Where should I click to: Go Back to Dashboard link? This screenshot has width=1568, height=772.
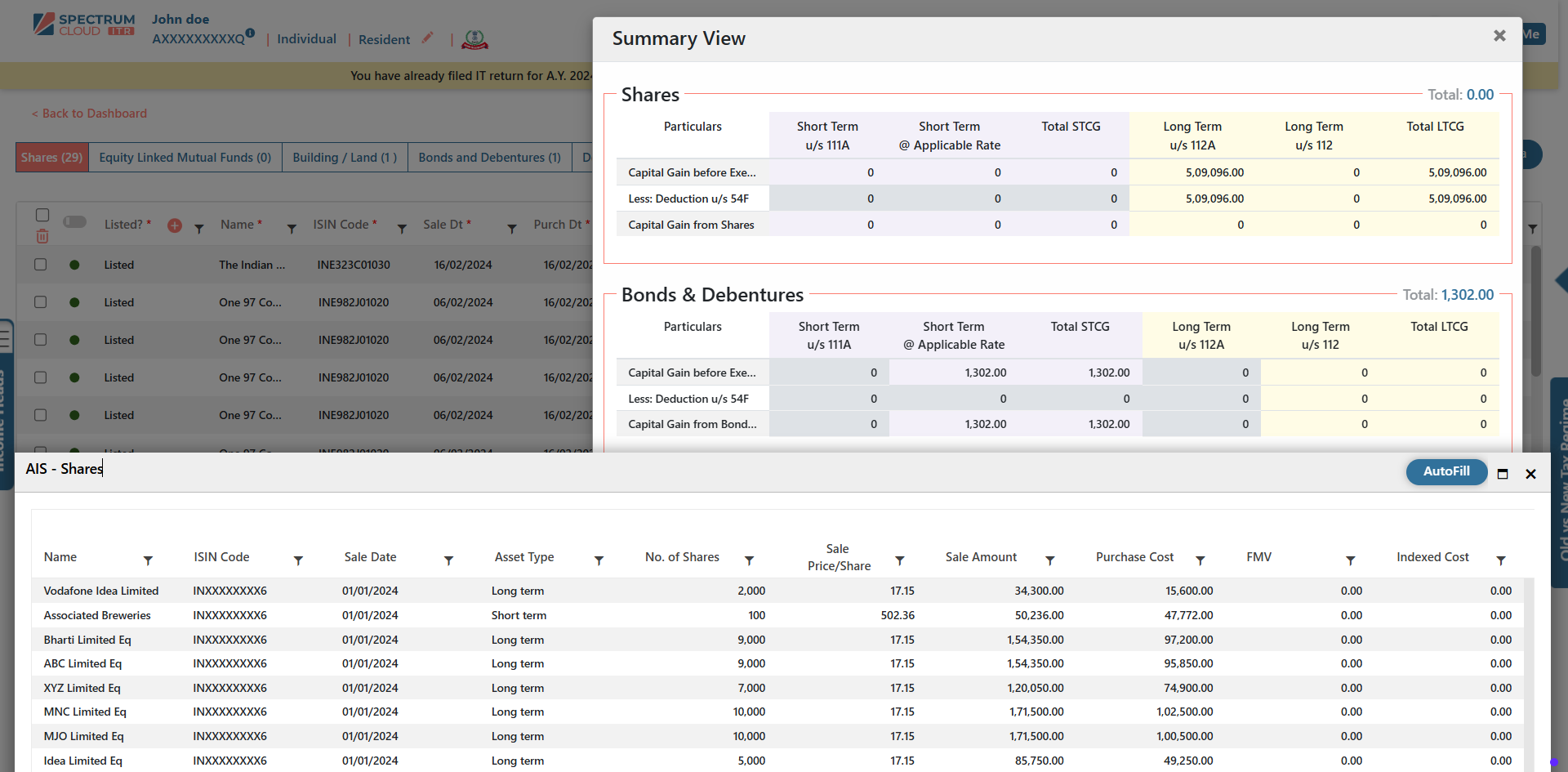point(90,114)
